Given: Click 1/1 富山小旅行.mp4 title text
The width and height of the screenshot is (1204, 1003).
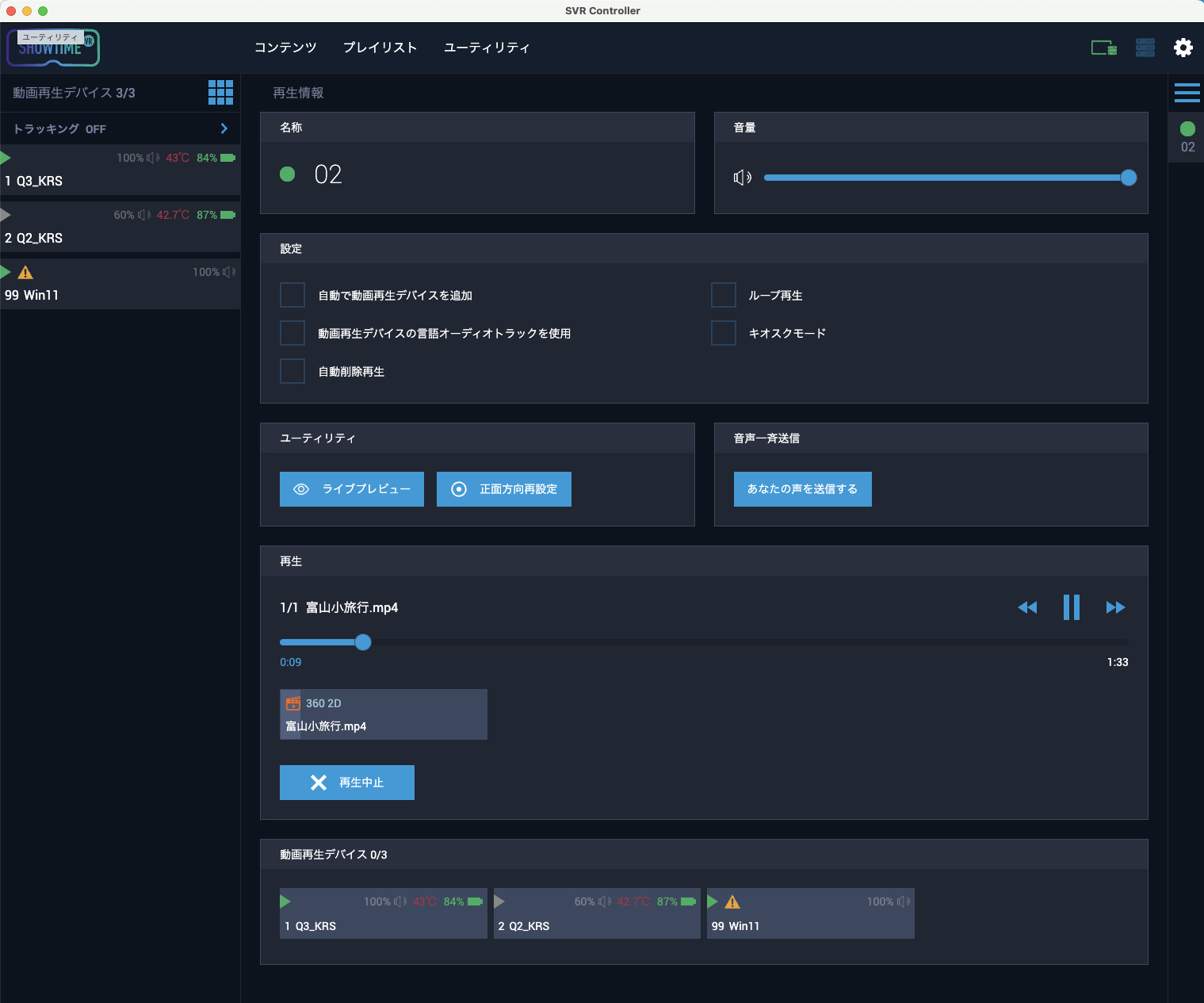Looking at the screenshot, I should pos(339,607).
